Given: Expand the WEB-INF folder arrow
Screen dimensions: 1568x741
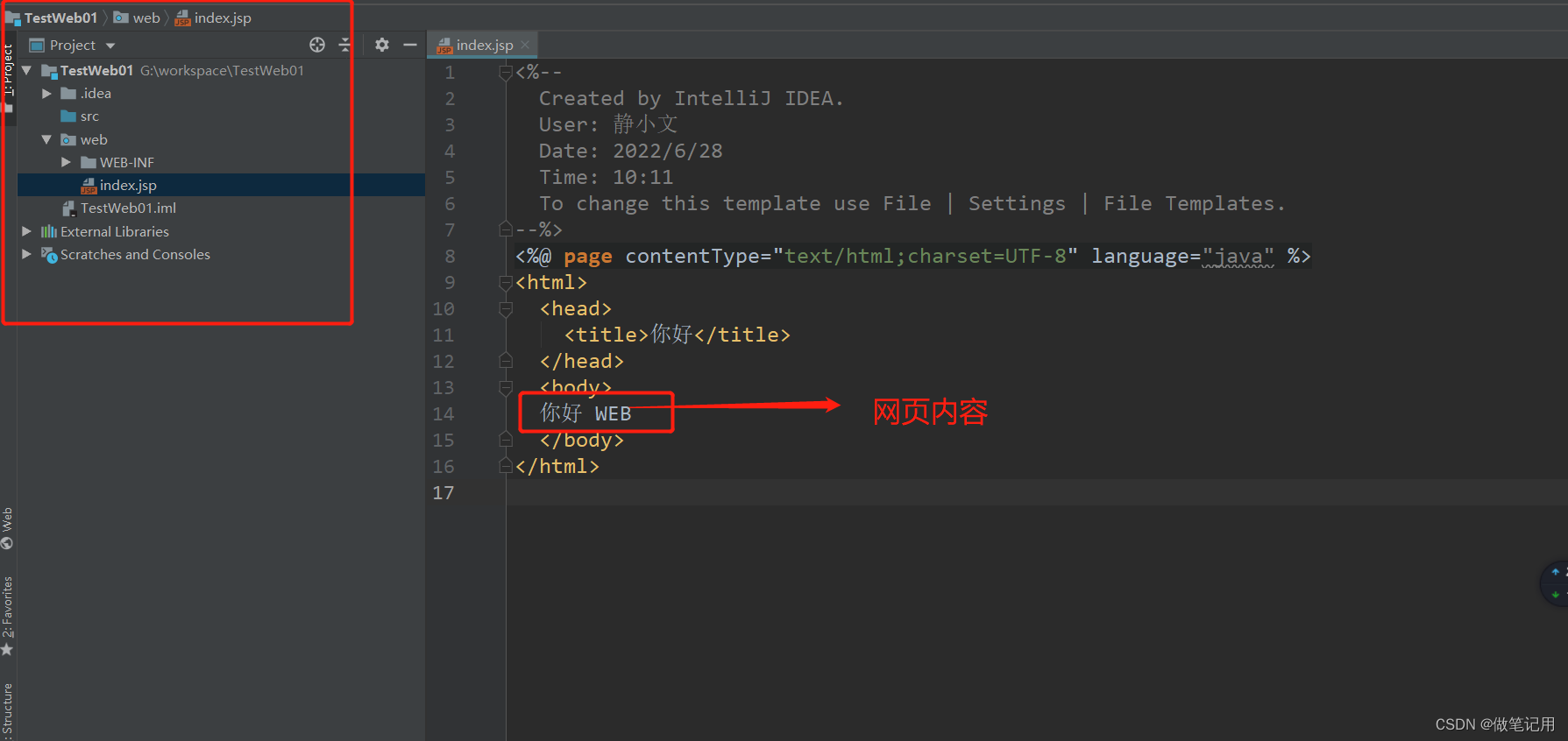Looking at the screenshot, I should point(66,162).
